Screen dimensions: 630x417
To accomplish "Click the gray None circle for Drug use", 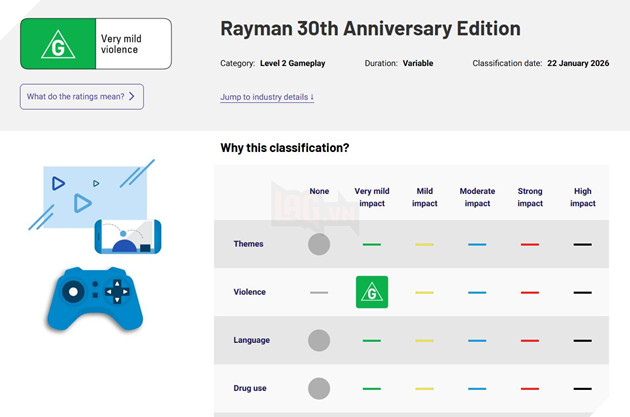I will 319,388.
